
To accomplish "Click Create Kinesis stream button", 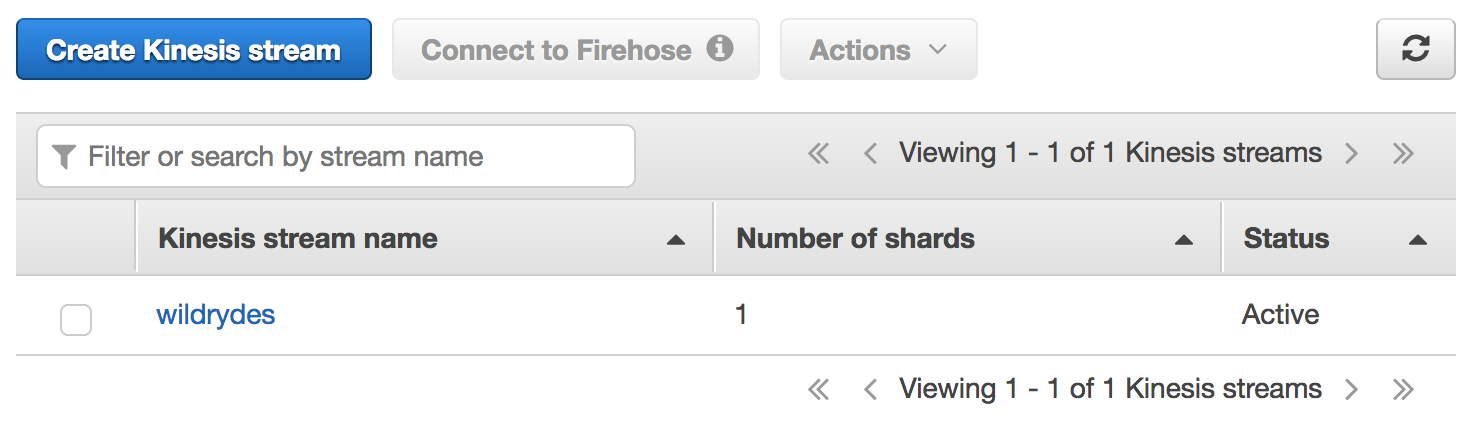I will pos(194,49).
